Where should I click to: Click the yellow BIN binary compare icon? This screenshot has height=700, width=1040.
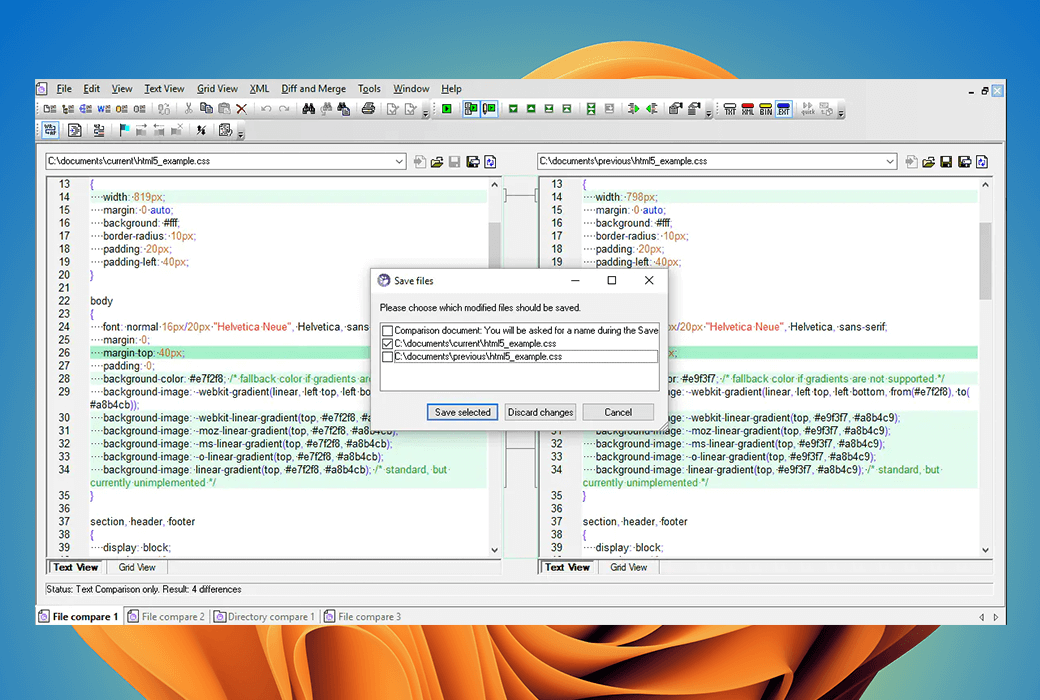tap(765, 109)
